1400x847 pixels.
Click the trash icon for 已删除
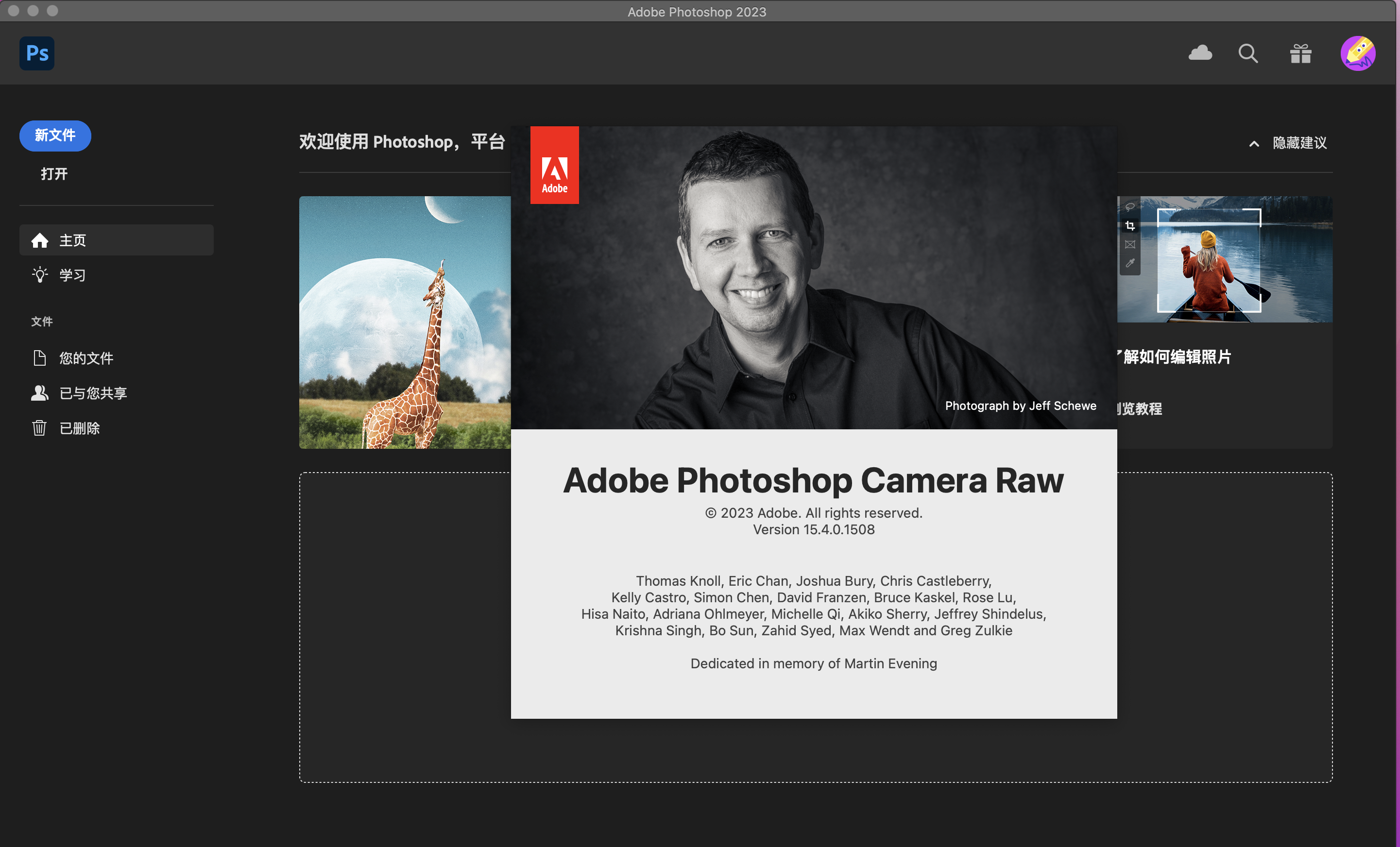[x=39, y=428]
